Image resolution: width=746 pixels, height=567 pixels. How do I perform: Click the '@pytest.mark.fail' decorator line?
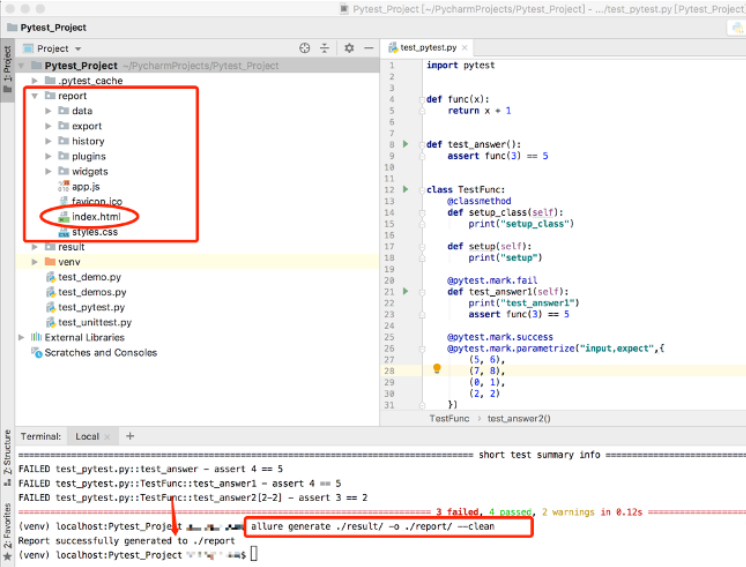click(492, 280)
